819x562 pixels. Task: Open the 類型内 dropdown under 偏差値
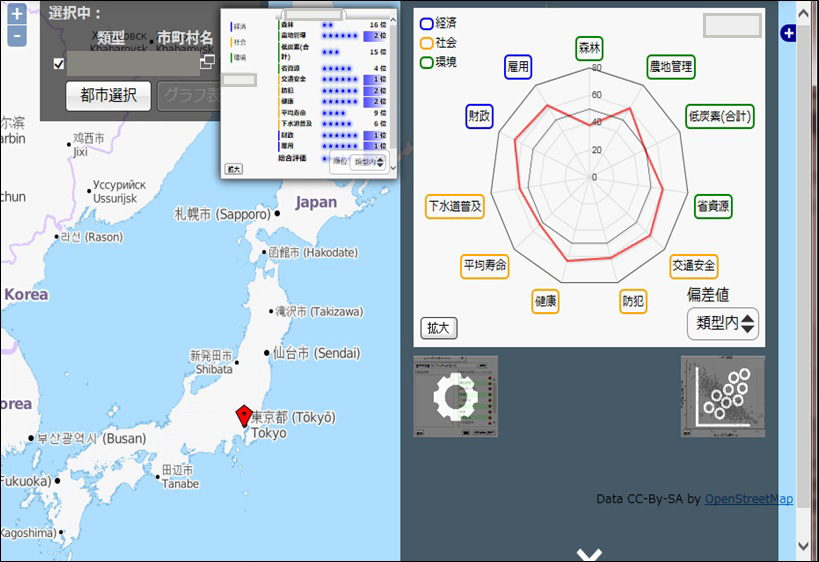[724, 323]
